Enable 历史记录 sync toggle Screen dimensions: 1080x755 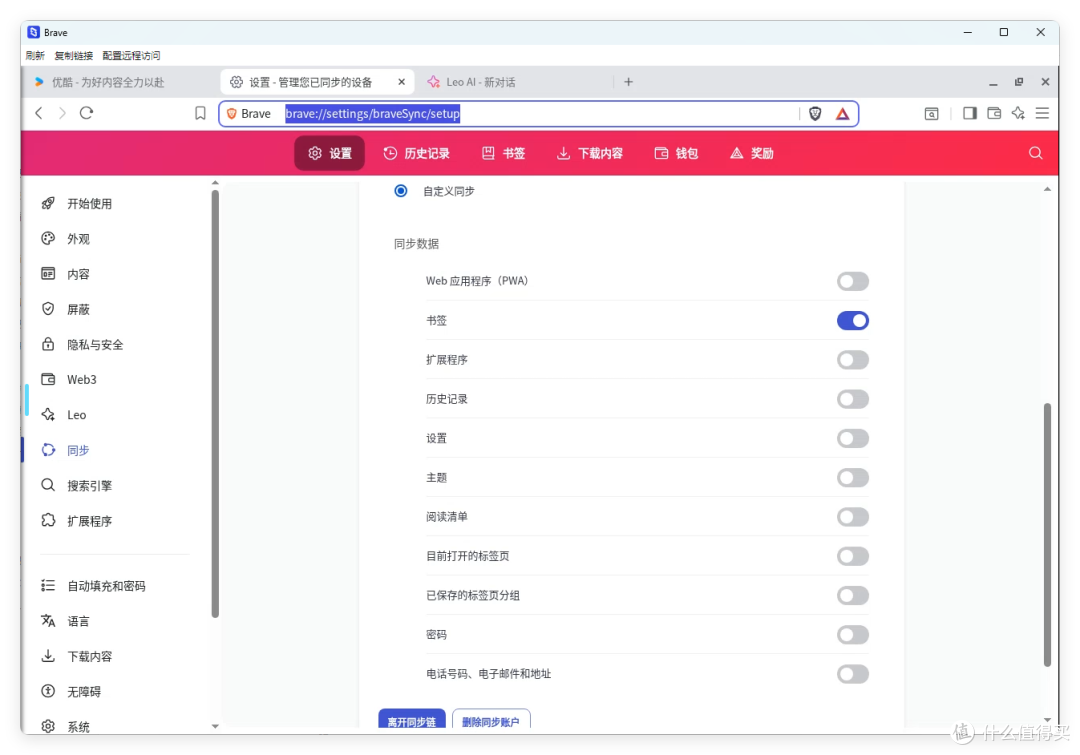tap(853, 399)
